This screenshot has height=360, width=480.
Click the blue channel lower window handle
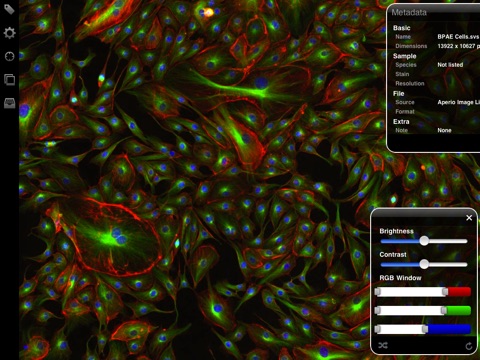coord(377,329)
